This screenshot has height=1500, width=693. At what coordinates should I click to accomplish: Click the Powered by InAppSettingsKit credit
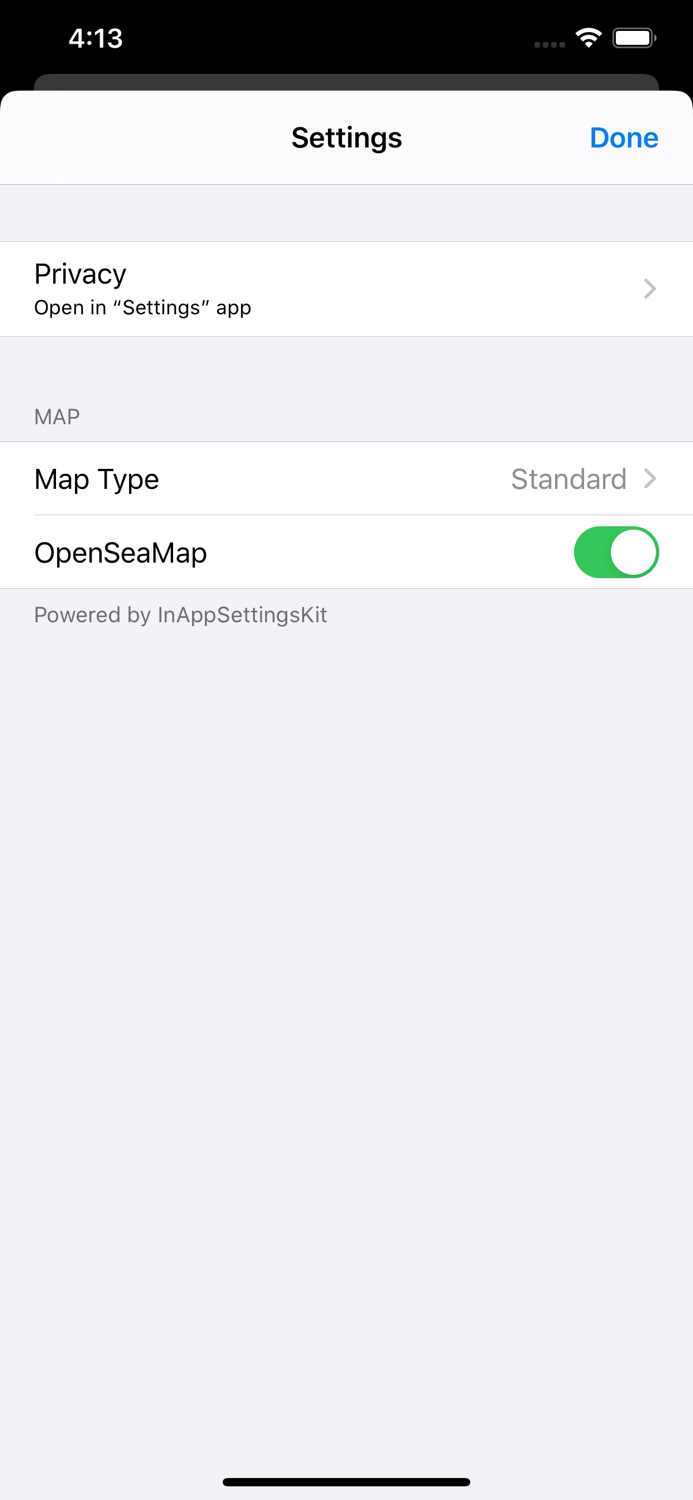tap(180, 614)
